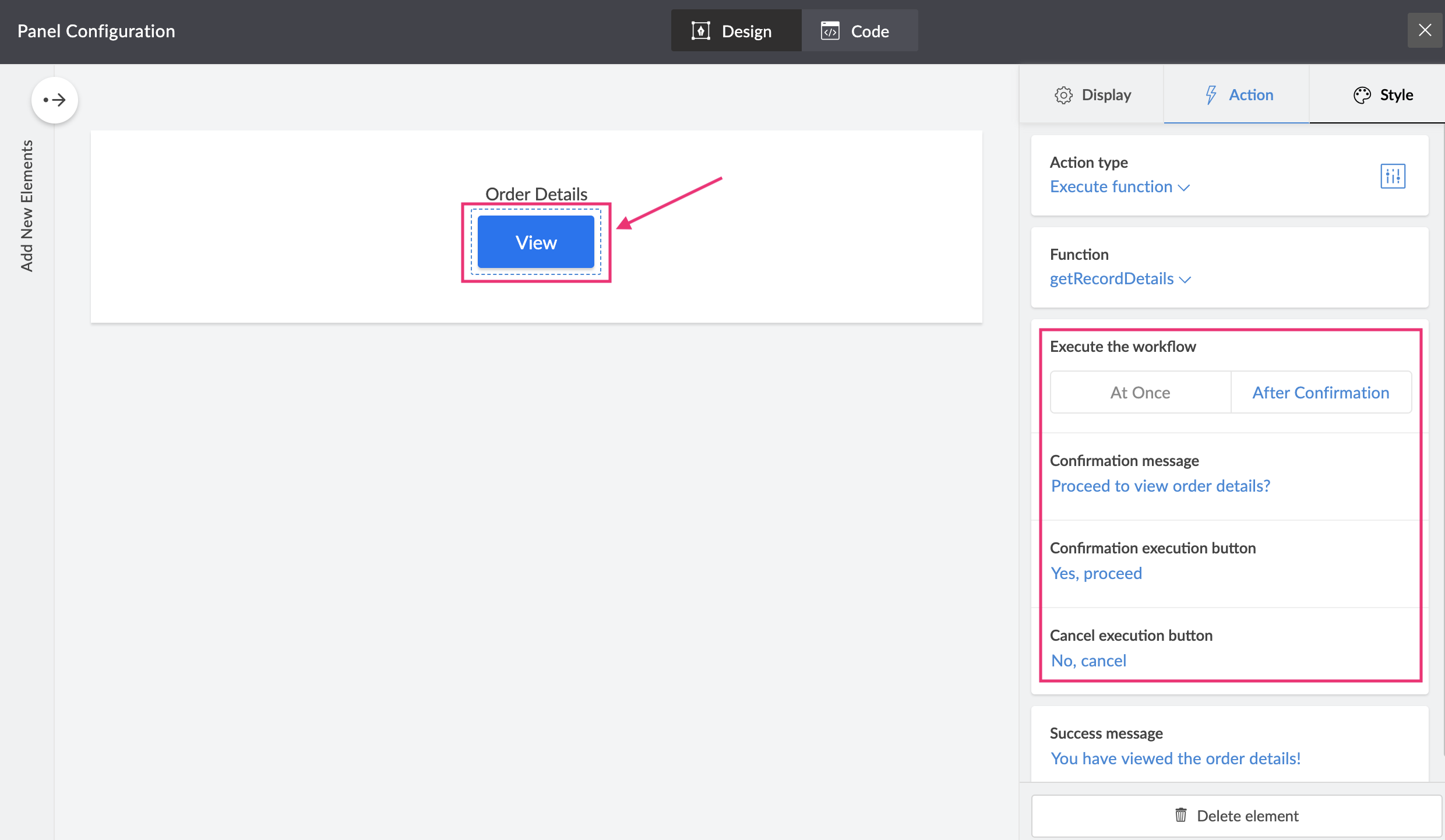Viewport: 1445px width, 840px height.
Task: Open the Add New Elements sidebar
Action: [x=27, y=205]
